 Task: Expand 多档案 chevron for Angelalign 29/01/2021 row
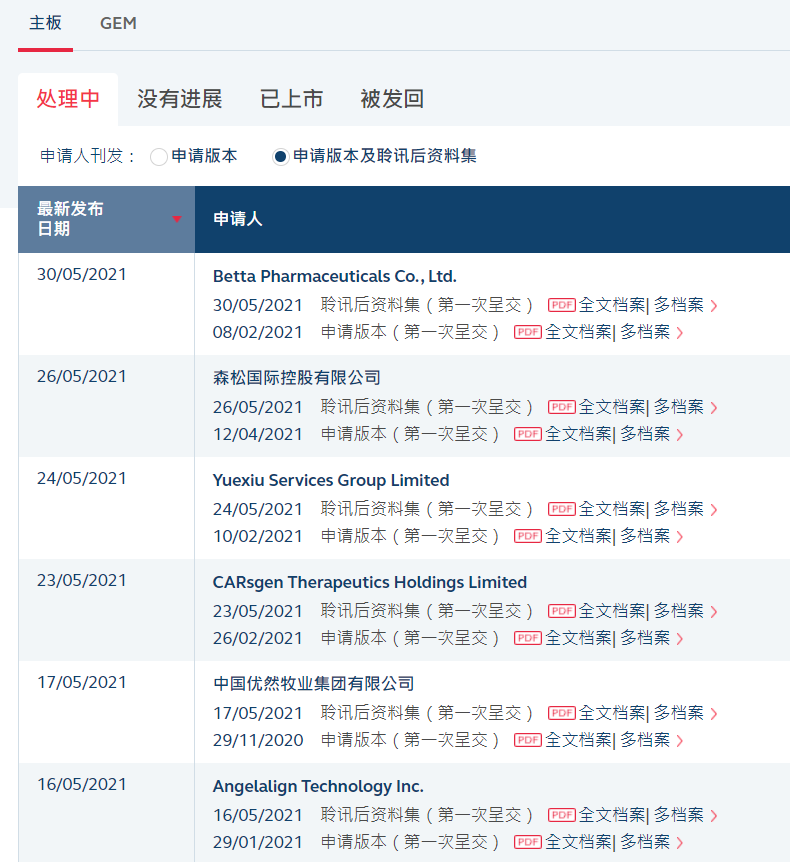pos(680,843)
